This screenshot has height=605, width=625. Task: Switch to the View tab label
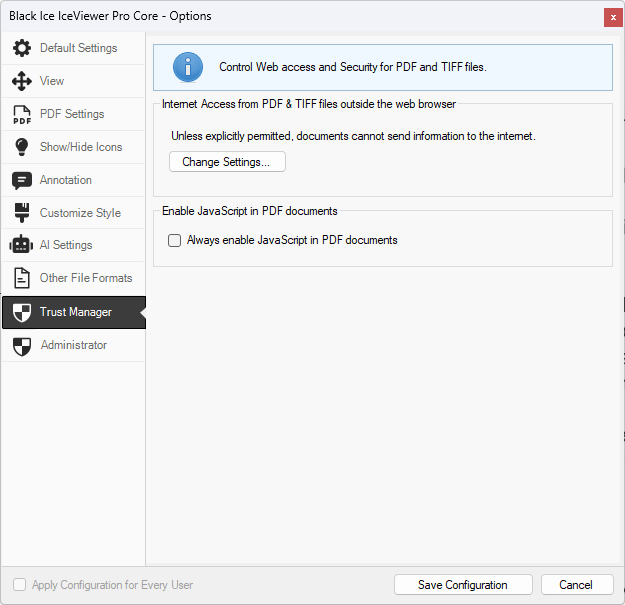point(52,81)
